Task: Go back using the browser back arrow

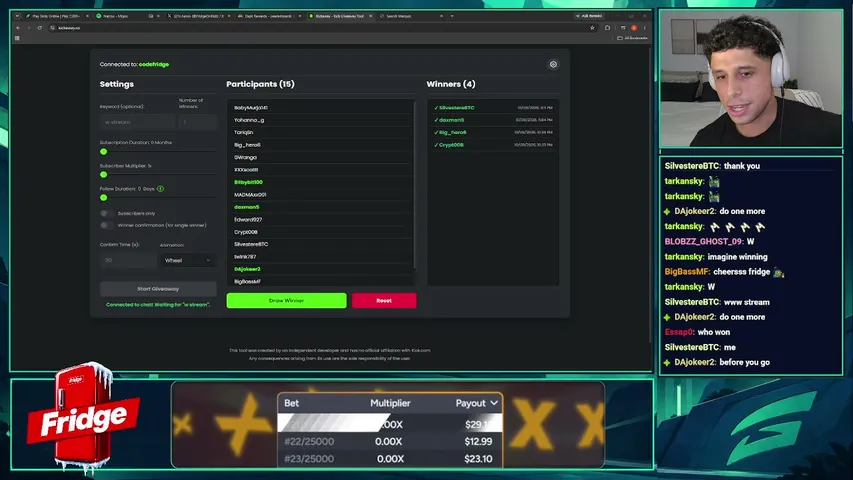Action: 18,28
